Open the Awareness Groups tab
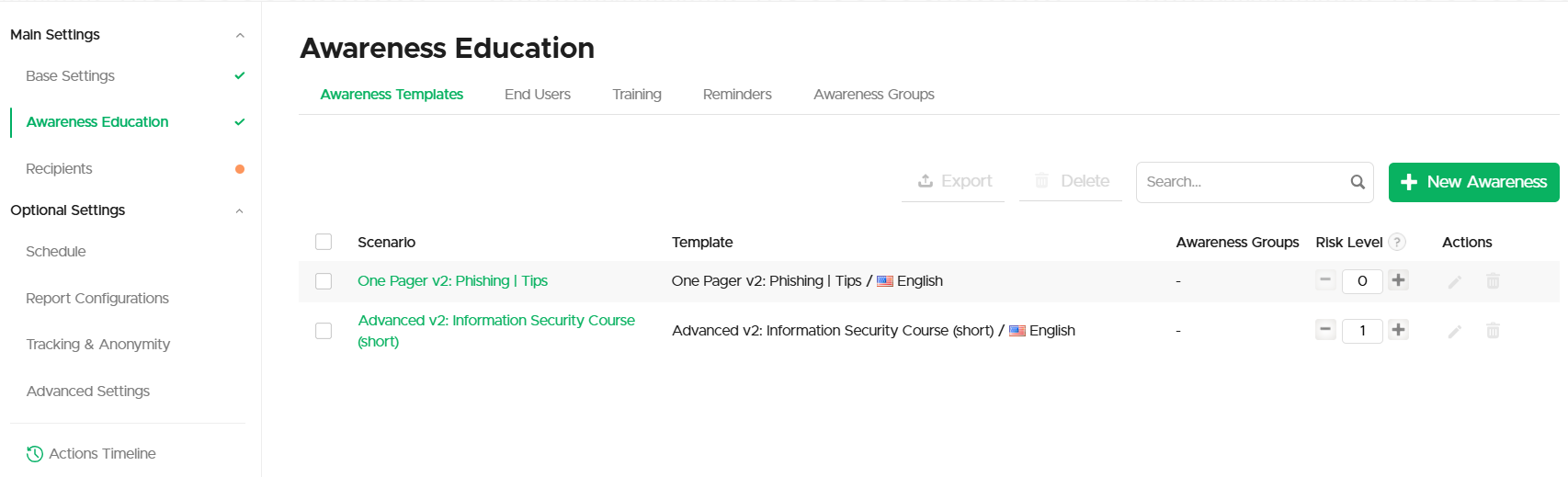Screen dimensions: 1568x477 click(873, 95)
